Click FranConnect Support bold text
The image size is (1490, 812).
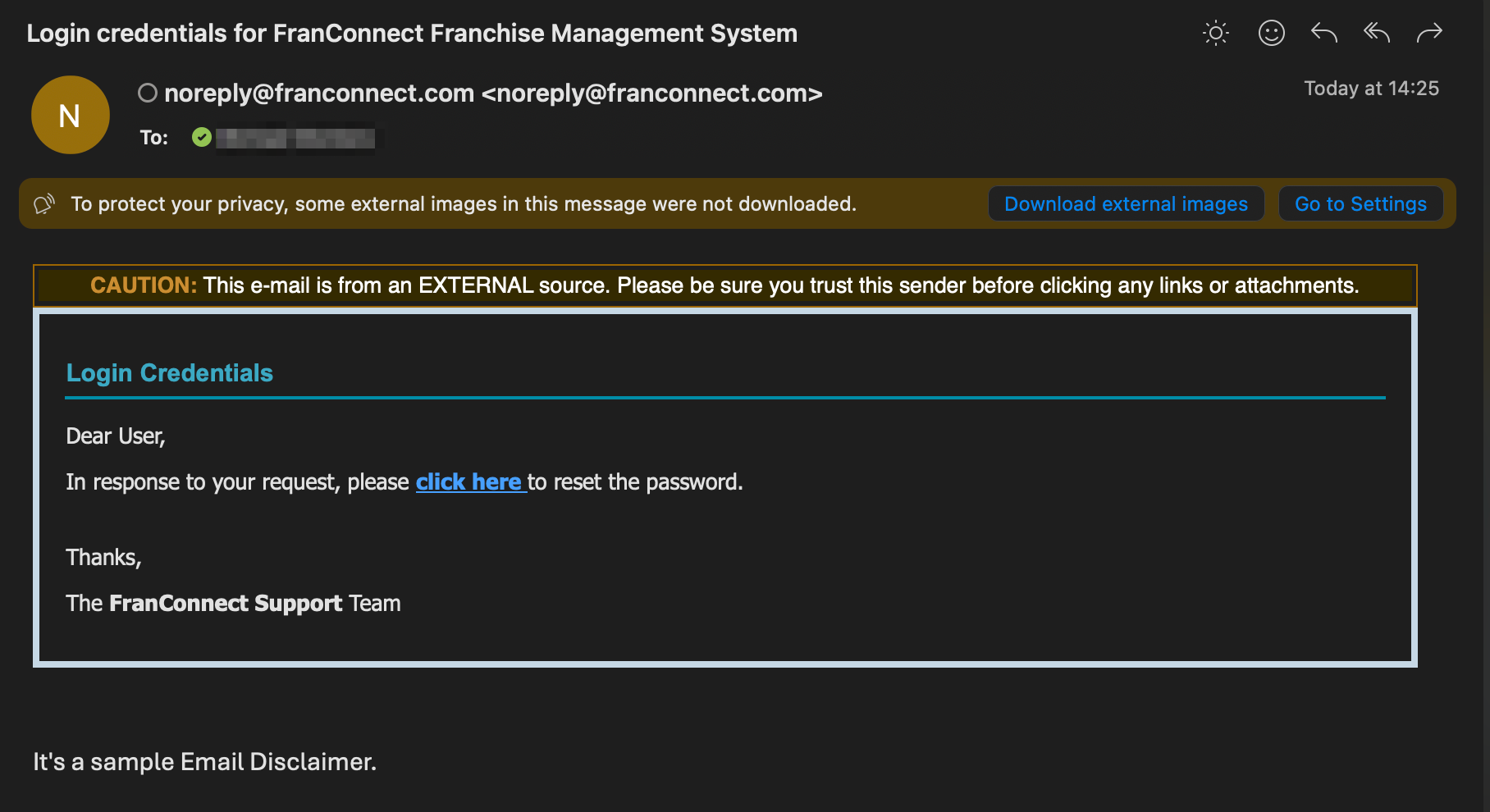[x=226, y=604]
